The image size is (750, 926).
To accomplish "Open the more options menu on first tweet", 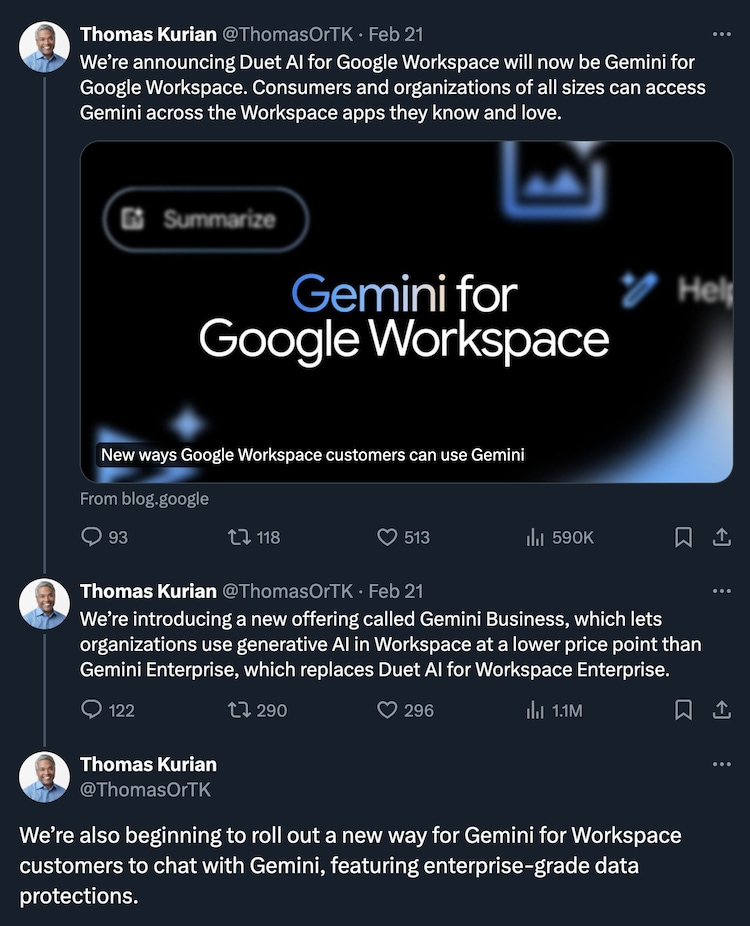I will click(x=721, y=34).
